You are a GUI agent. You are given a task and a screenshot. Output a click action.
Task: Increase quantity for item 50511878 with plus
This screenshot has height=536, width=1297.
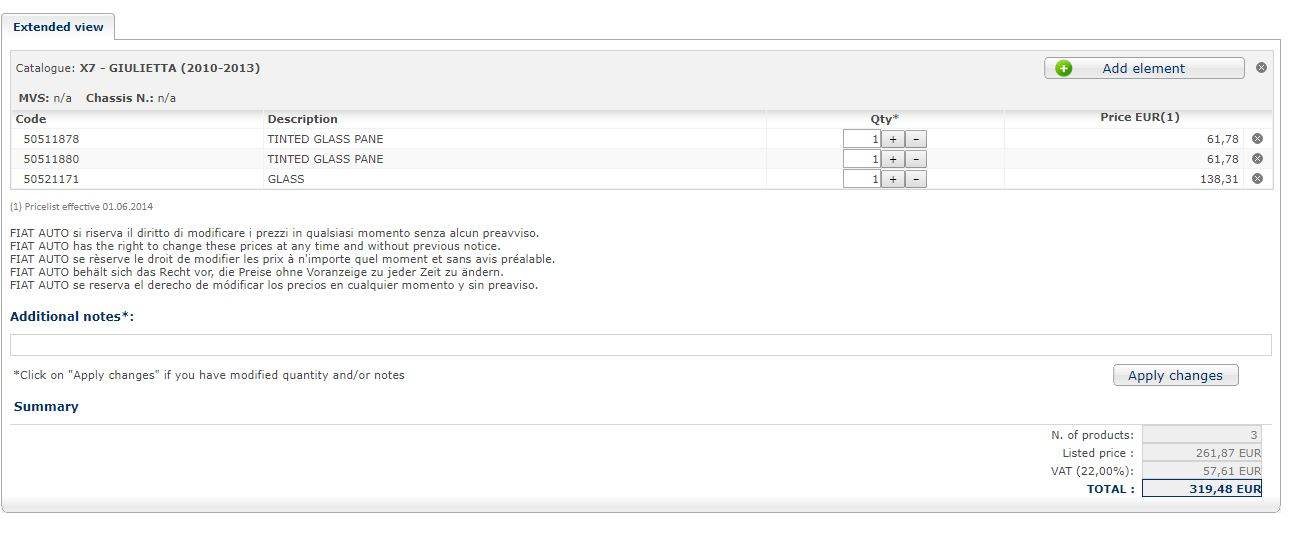892,139
